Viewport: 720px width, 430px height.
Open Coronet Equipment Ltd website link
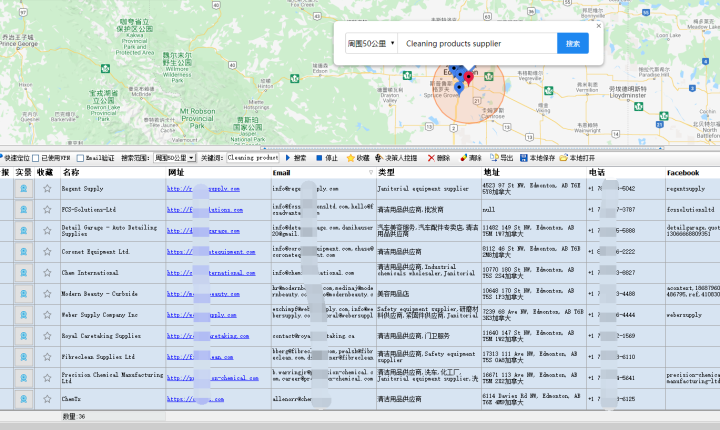click(211, 252)
